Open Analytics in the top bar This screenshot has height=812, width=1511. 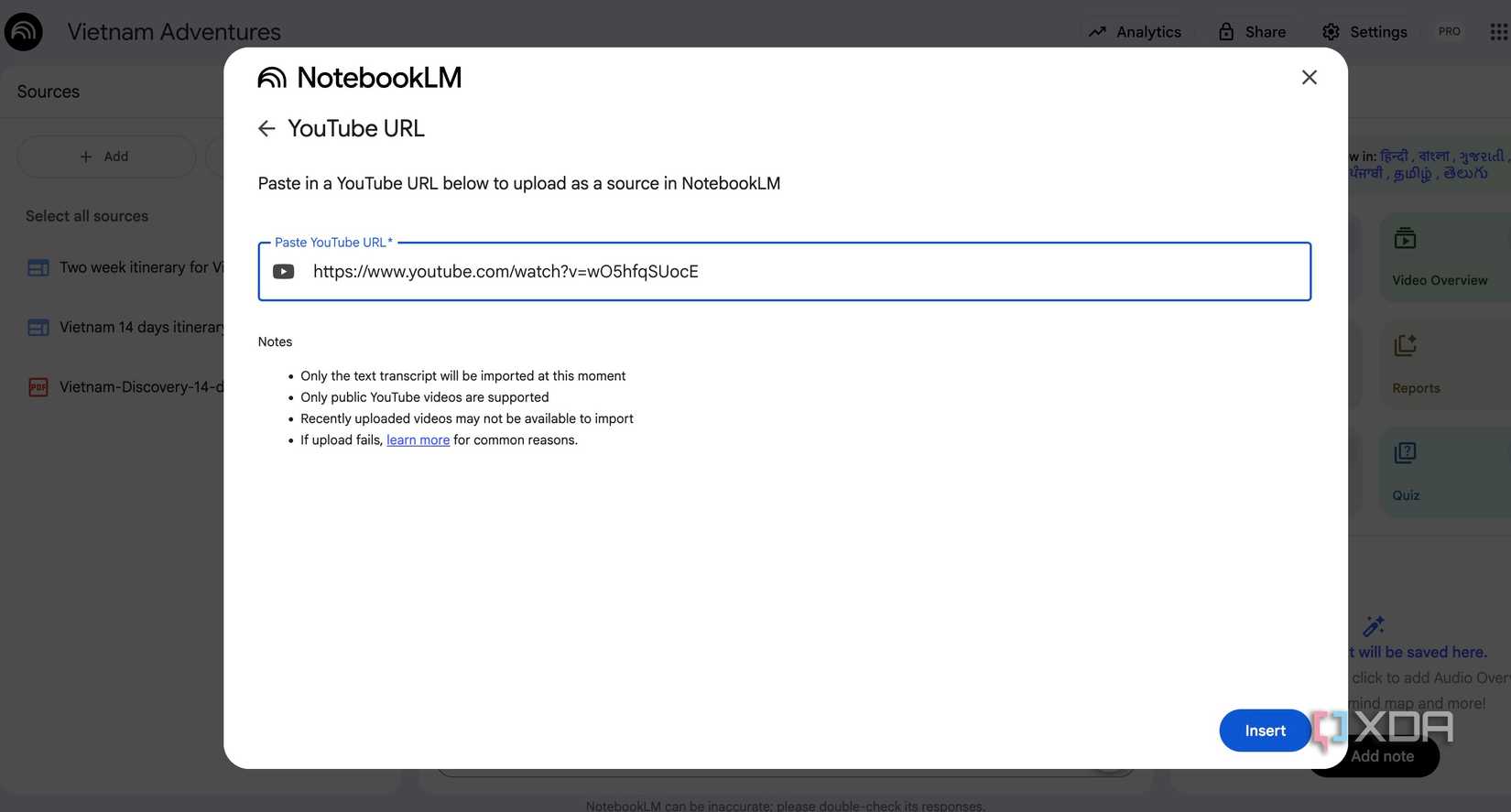(x=1135, y=32)
